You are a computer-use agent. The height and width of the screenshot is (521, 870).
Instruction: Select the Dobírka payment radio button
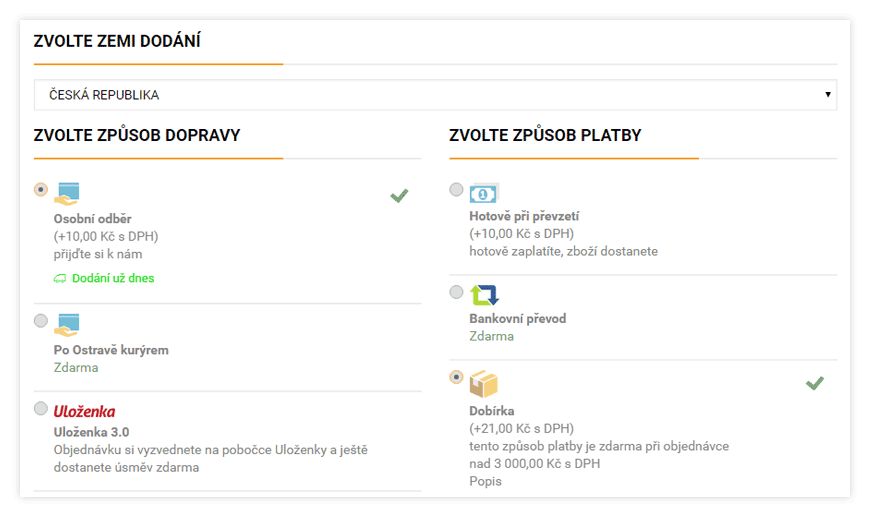tap(456, 377)
